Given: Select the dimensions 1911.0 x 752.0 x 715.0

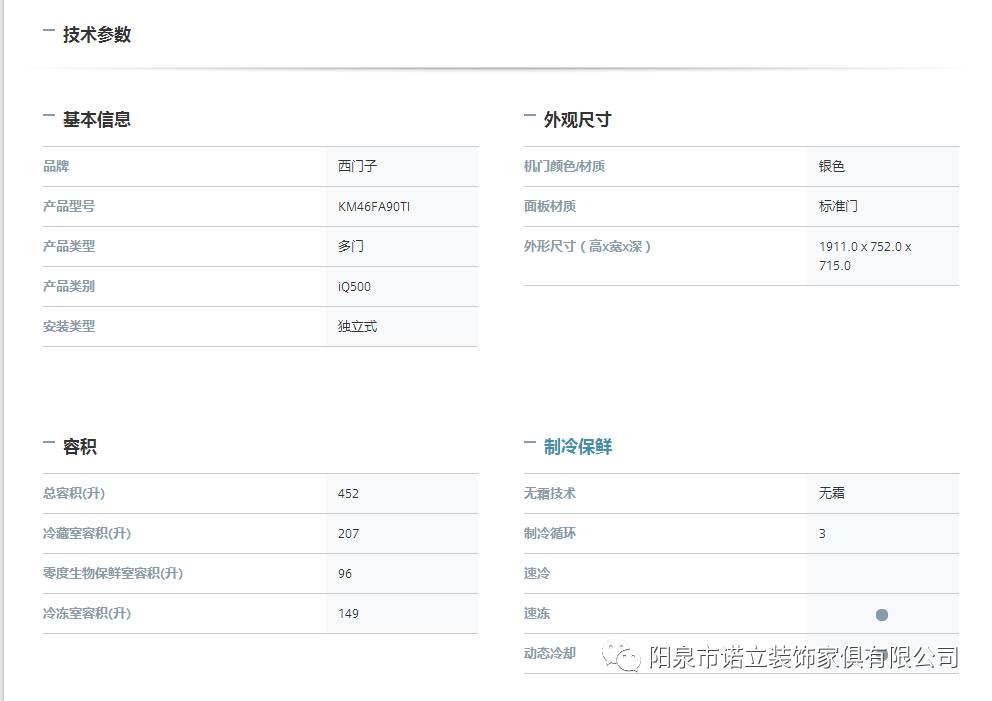Looking at the screenshot, I should 865,256.
